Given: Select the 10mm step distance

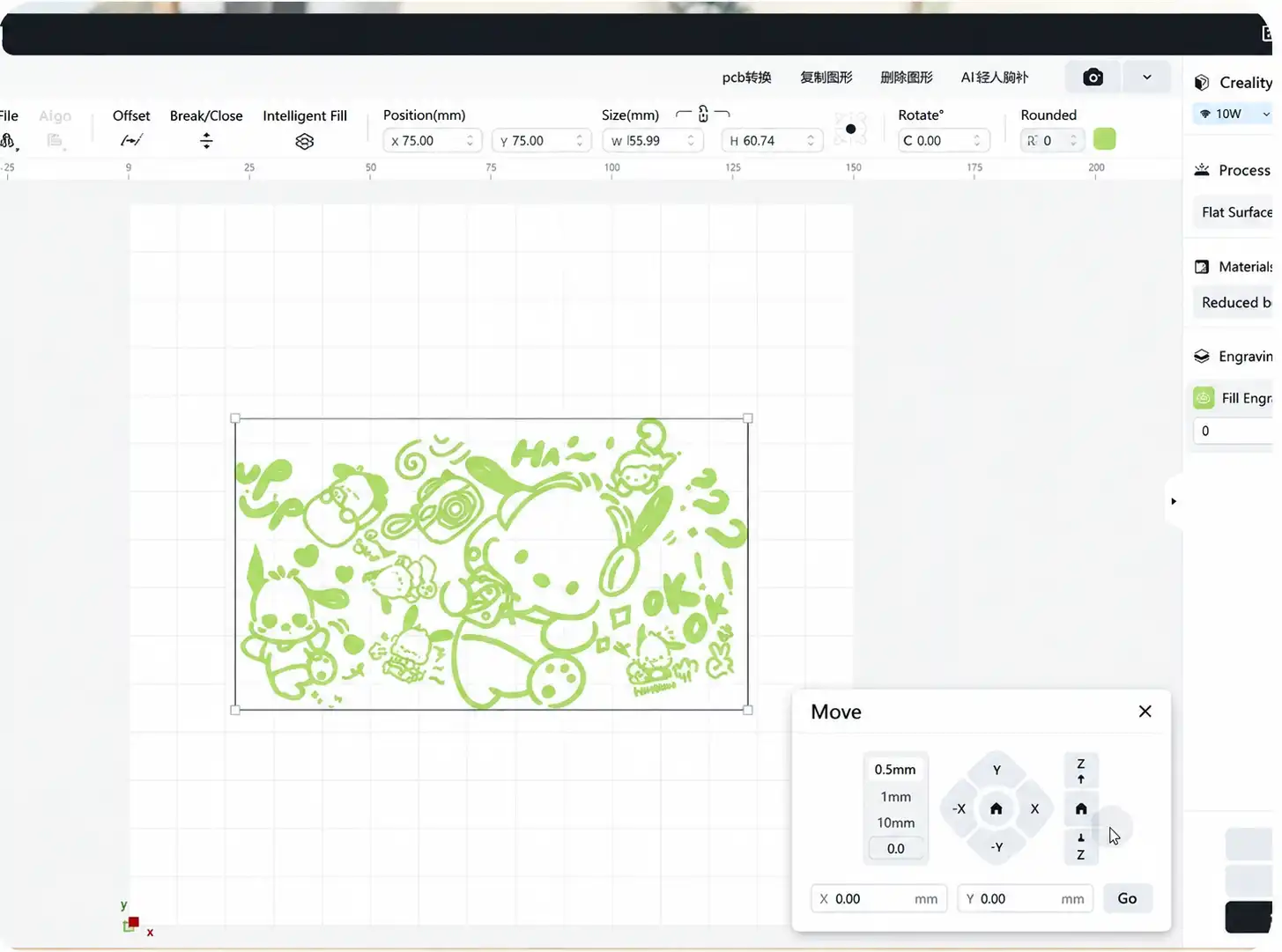Looking at the screenshot, I should [x=895, y=823].
